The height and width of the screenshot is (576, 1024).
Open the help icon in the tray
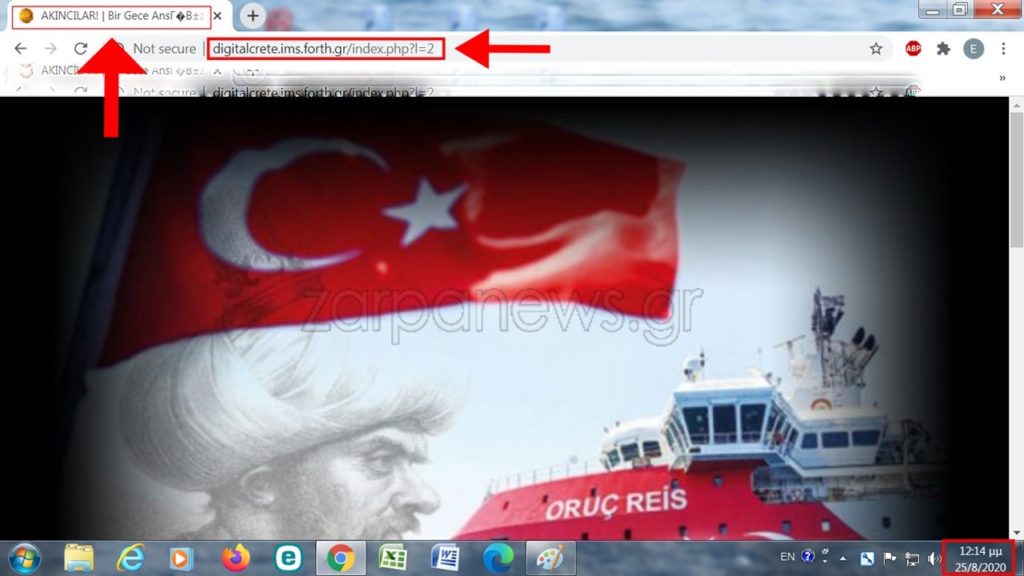tap(808, 556)
